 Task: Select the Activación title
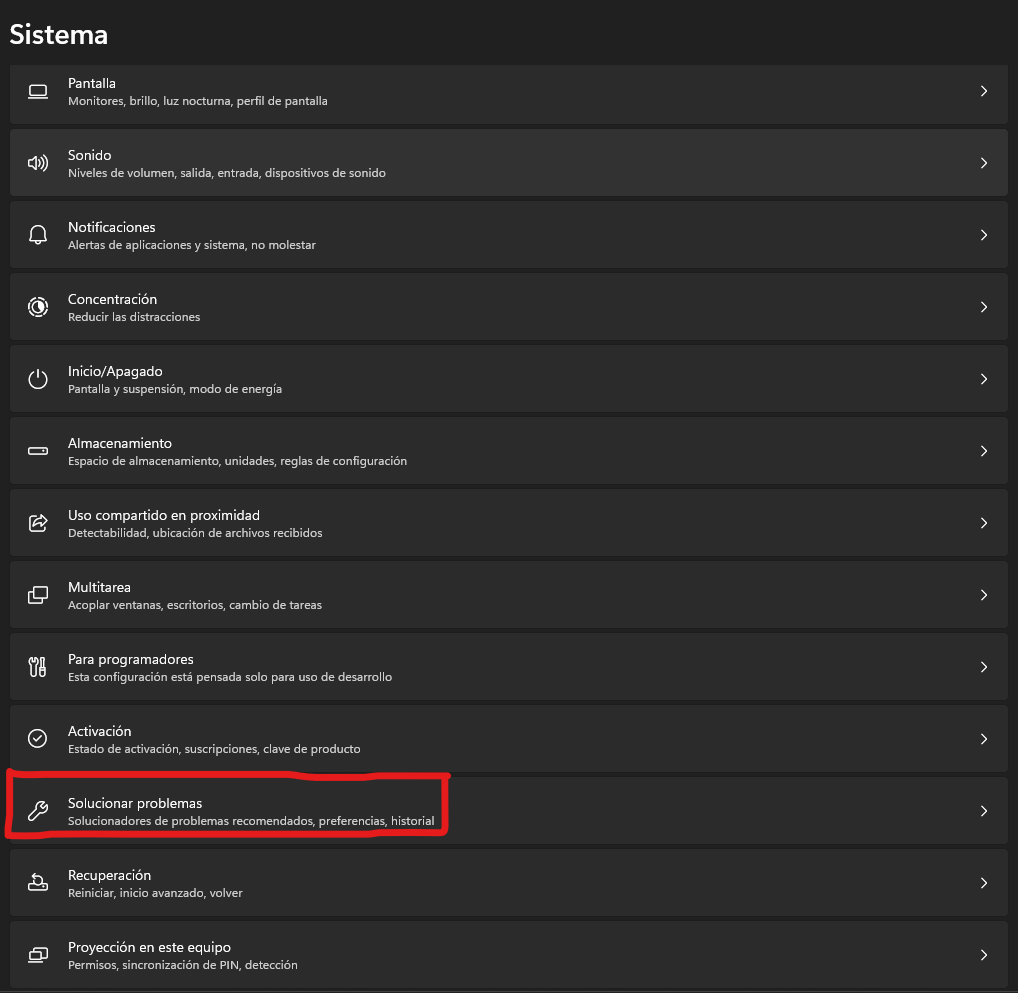click(99, 731)
